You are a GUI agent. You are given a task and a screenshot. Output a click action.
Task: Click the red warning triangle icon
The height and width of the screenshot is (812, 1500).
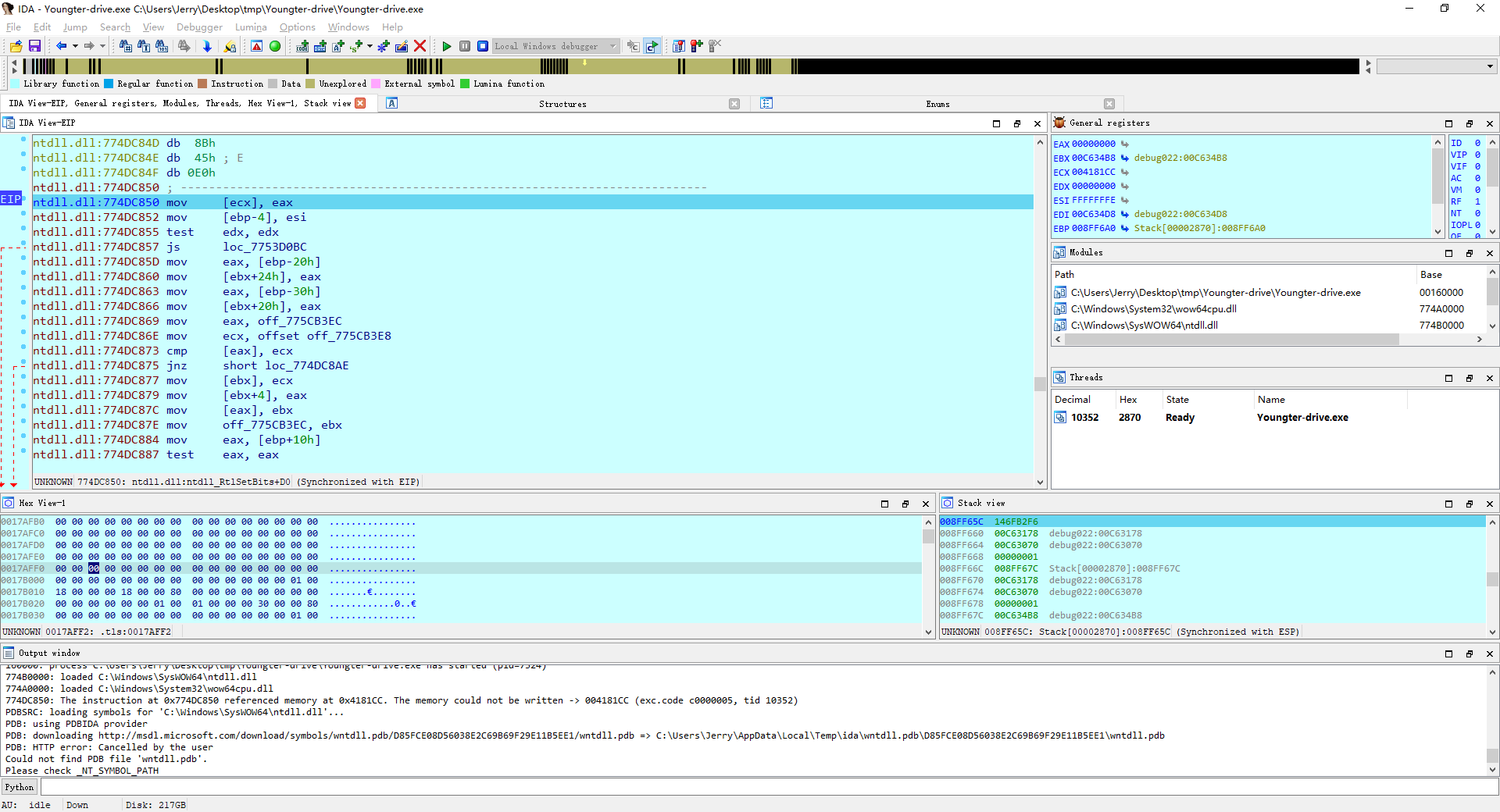tap(257, 47)
